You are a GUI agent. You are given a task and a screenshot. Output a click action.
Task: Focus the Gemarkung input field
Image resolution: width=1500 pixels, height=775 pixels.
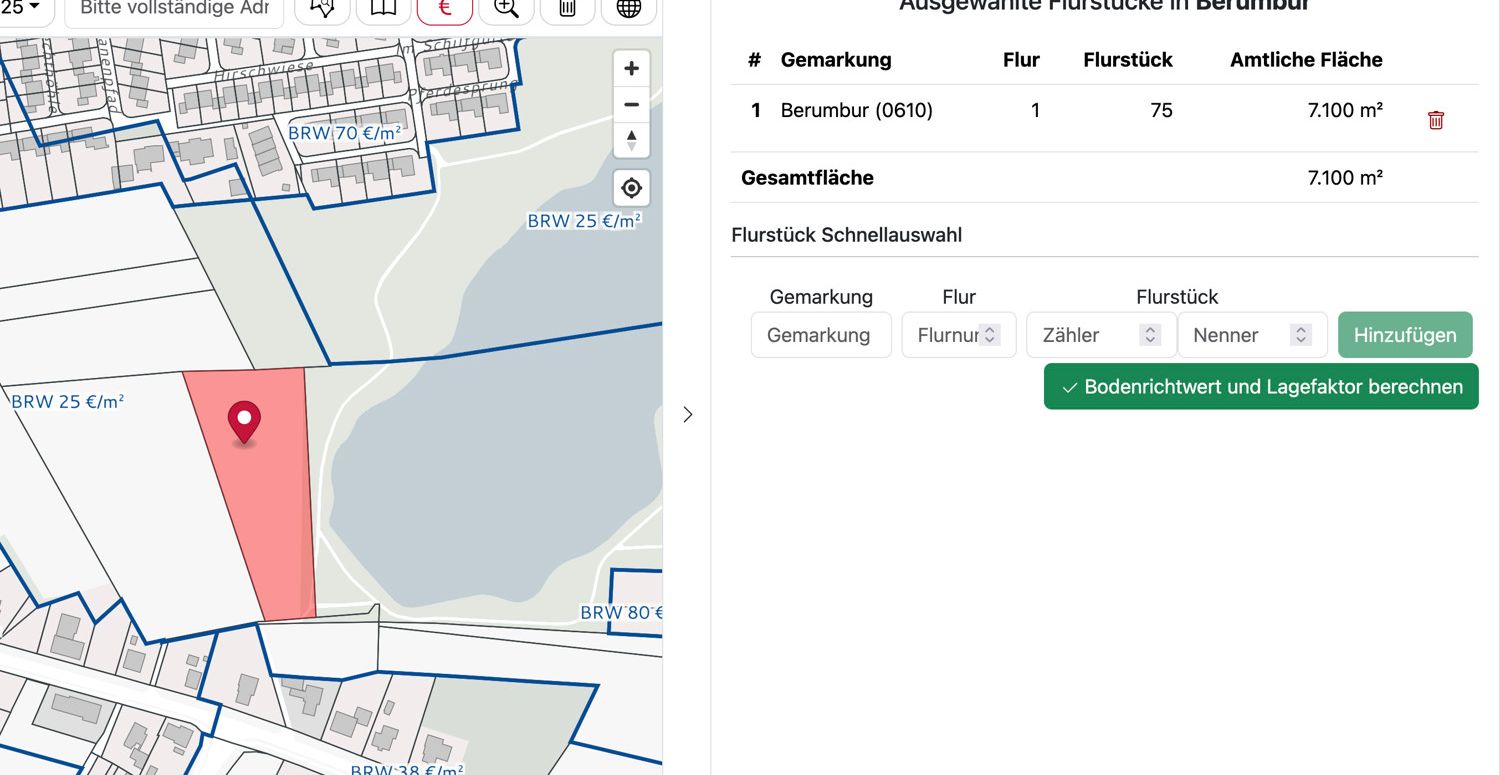pyautogui.click(x=820, y=335)
